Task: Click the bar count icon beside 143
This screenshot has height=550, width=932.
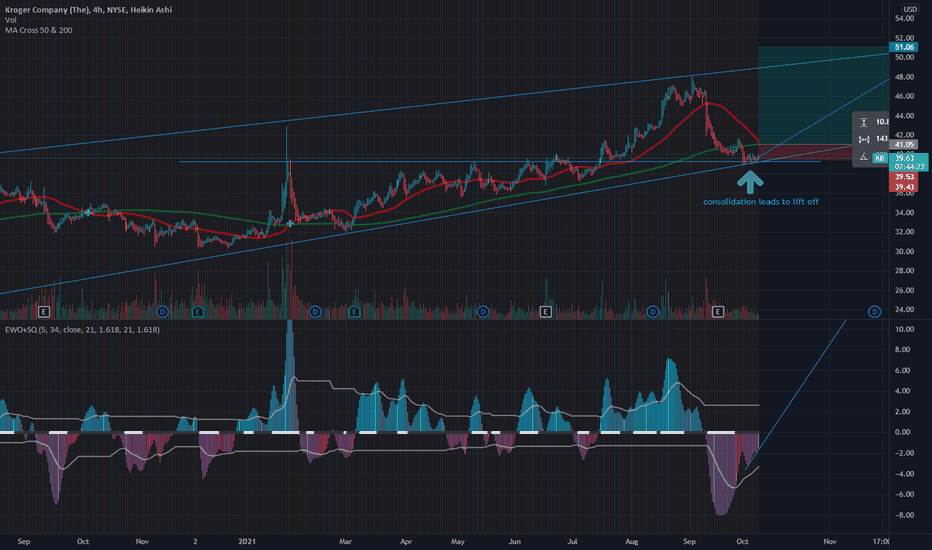Action: pos(864,139)
